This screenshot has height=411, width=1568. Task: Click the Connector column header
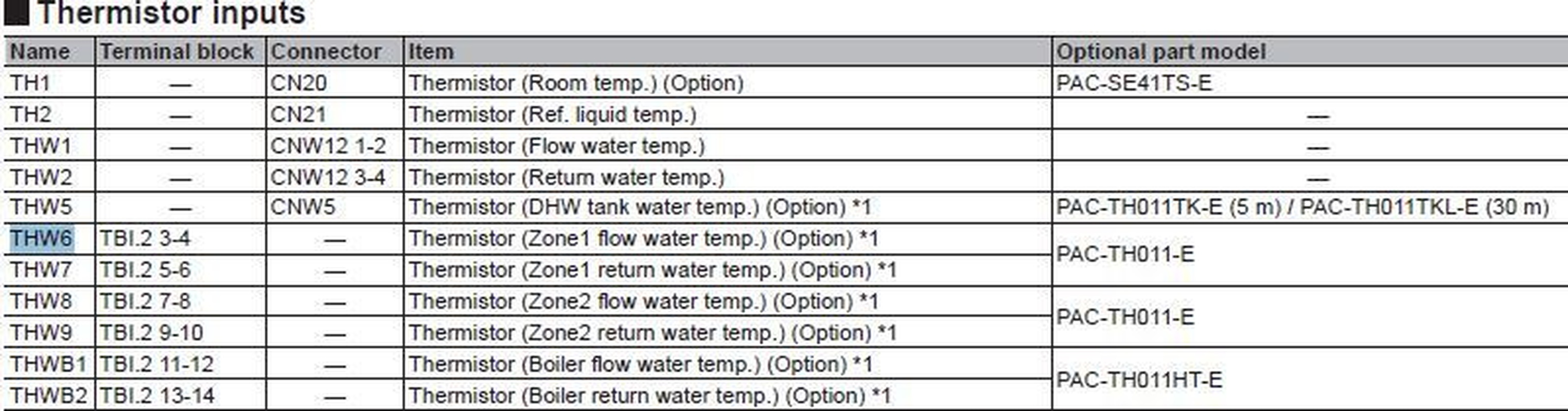pyautogui.click(x=326, y=52)
